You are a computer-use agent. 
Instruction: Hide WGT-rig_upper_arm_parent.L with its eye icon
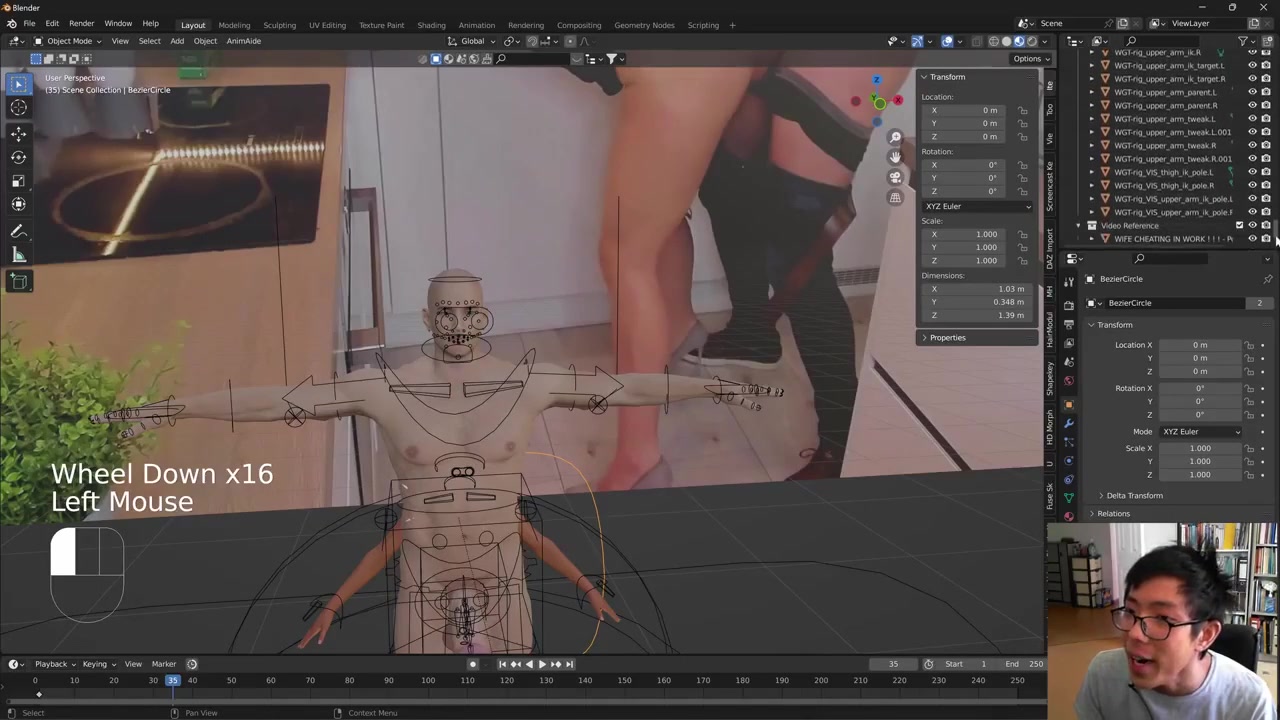tap(1251, 92)
